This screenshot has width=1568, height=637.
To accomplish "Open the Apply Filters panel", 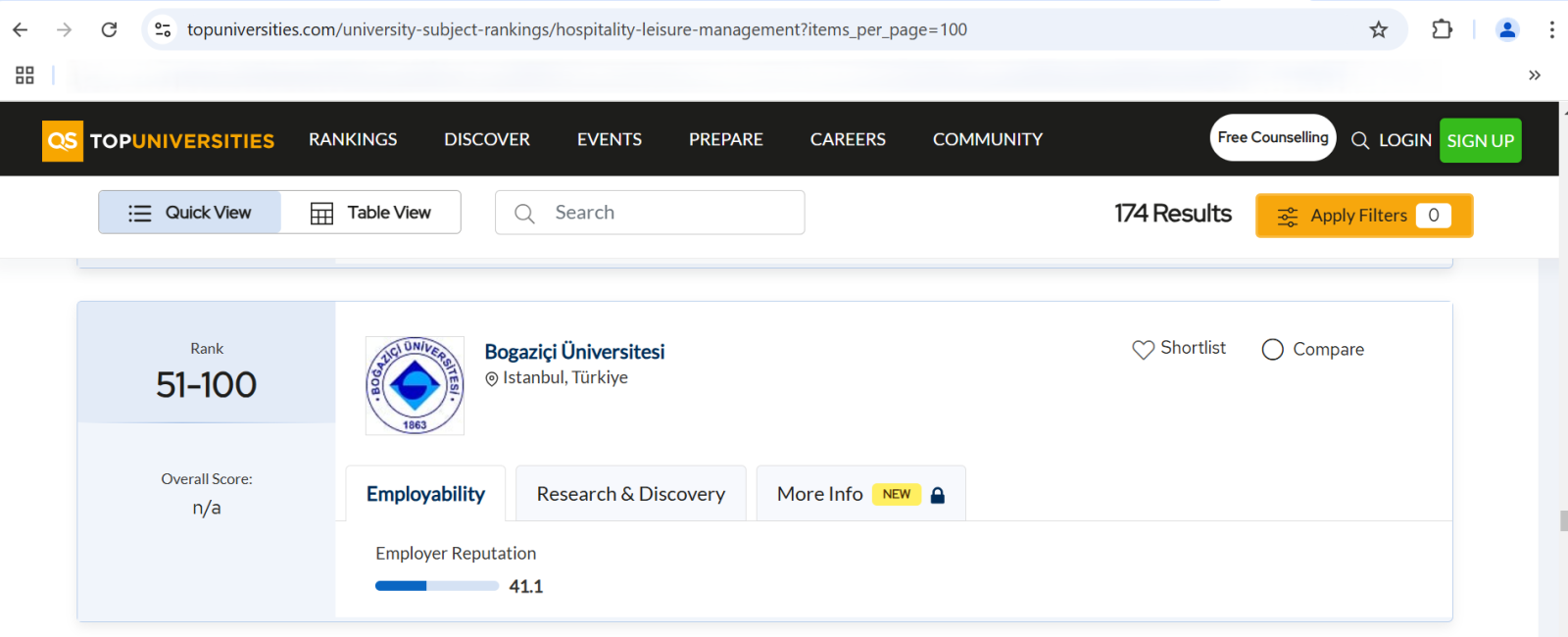I will pyautogui.click(x=1363, y=216).
